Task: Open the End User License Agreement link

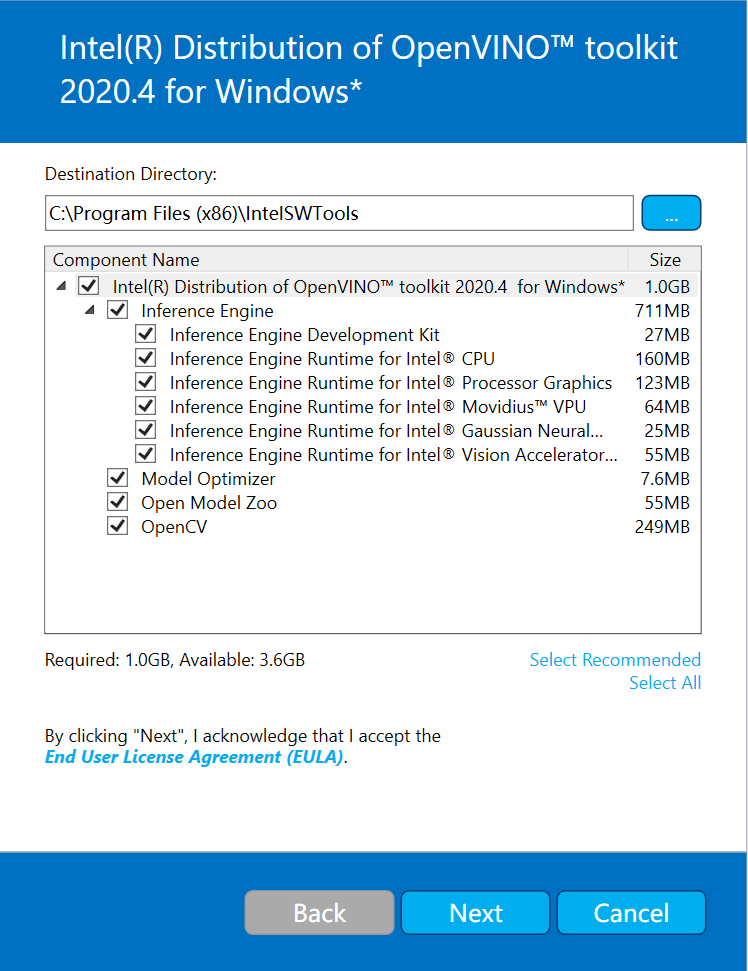Action: pyautogui.click(x=194, y=757)
